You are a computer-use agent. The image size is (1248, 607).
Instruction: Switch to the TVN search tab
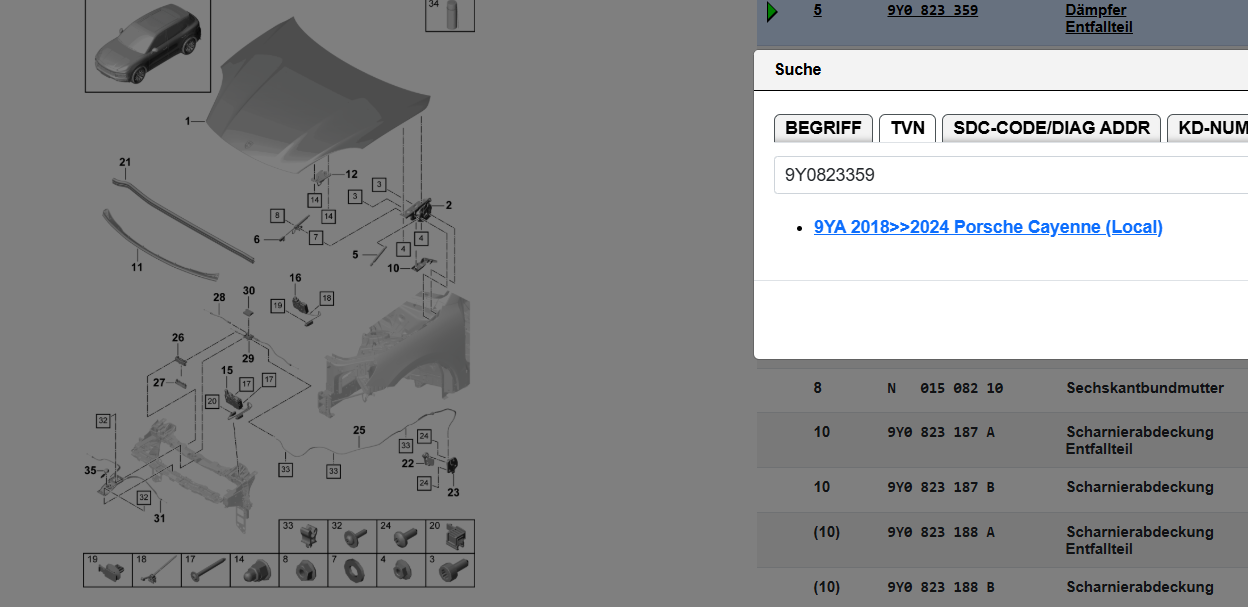pos(908,128)
